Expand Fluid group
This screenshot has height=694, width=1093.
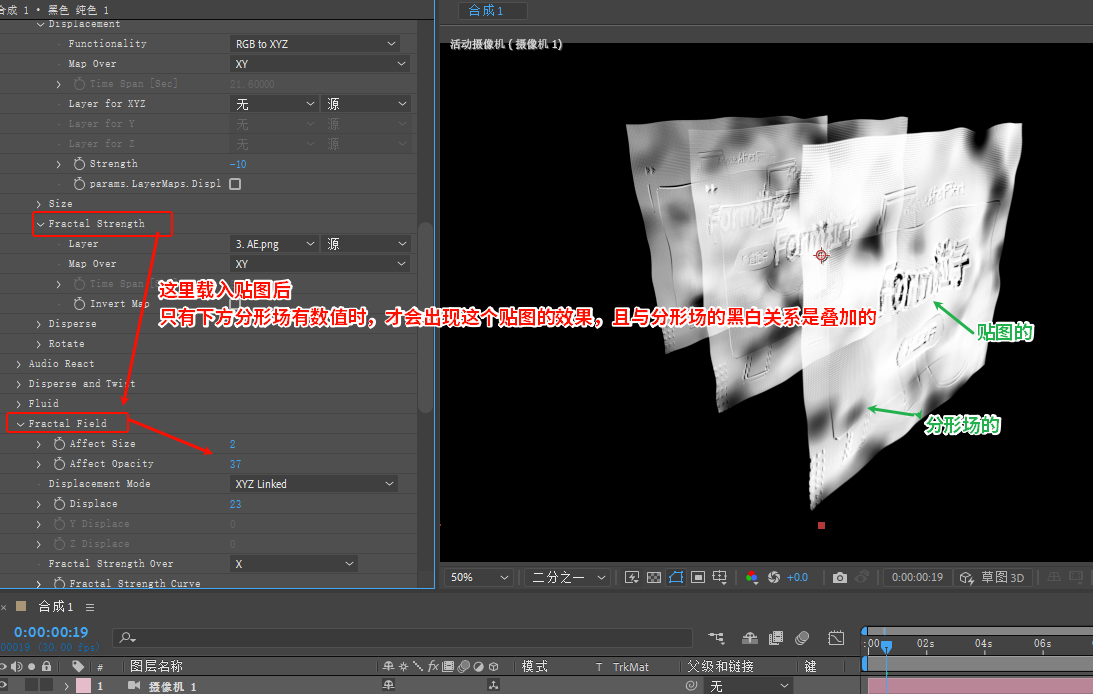click(x=19, y=403)
